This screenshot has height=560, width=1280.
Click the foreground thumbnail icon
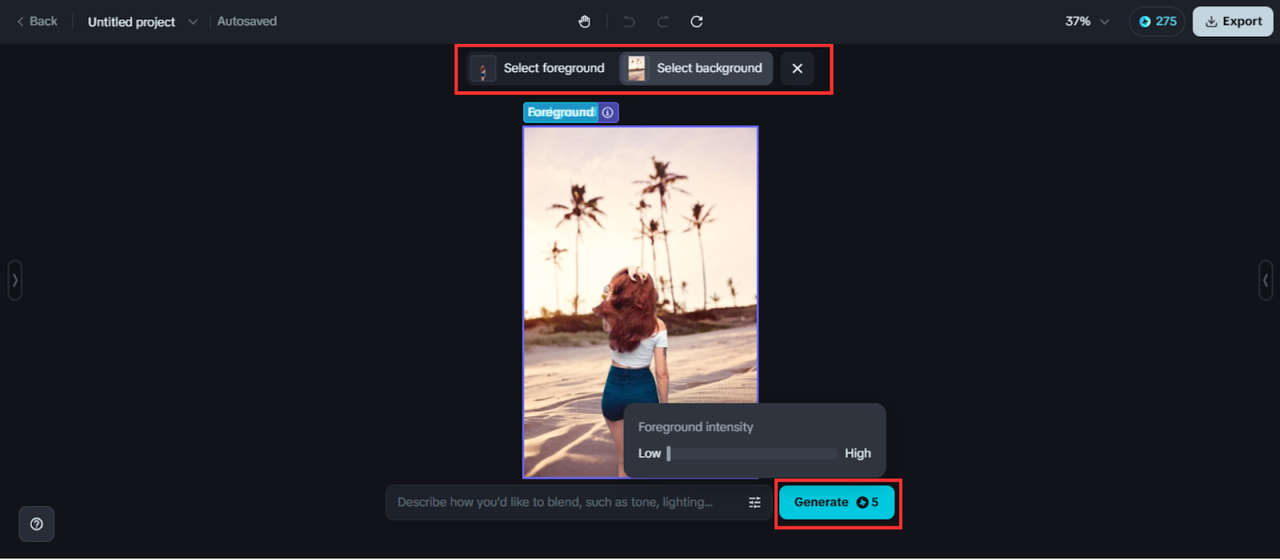483,68
